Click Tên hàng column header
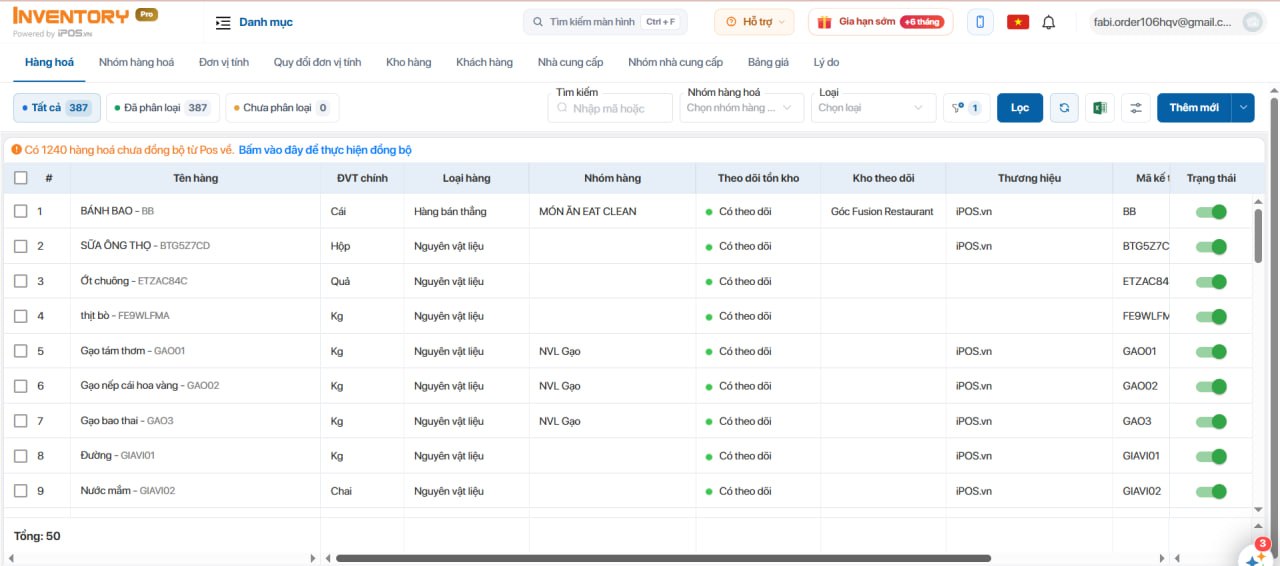This screenshot has width=1280, height=566. 195,178
